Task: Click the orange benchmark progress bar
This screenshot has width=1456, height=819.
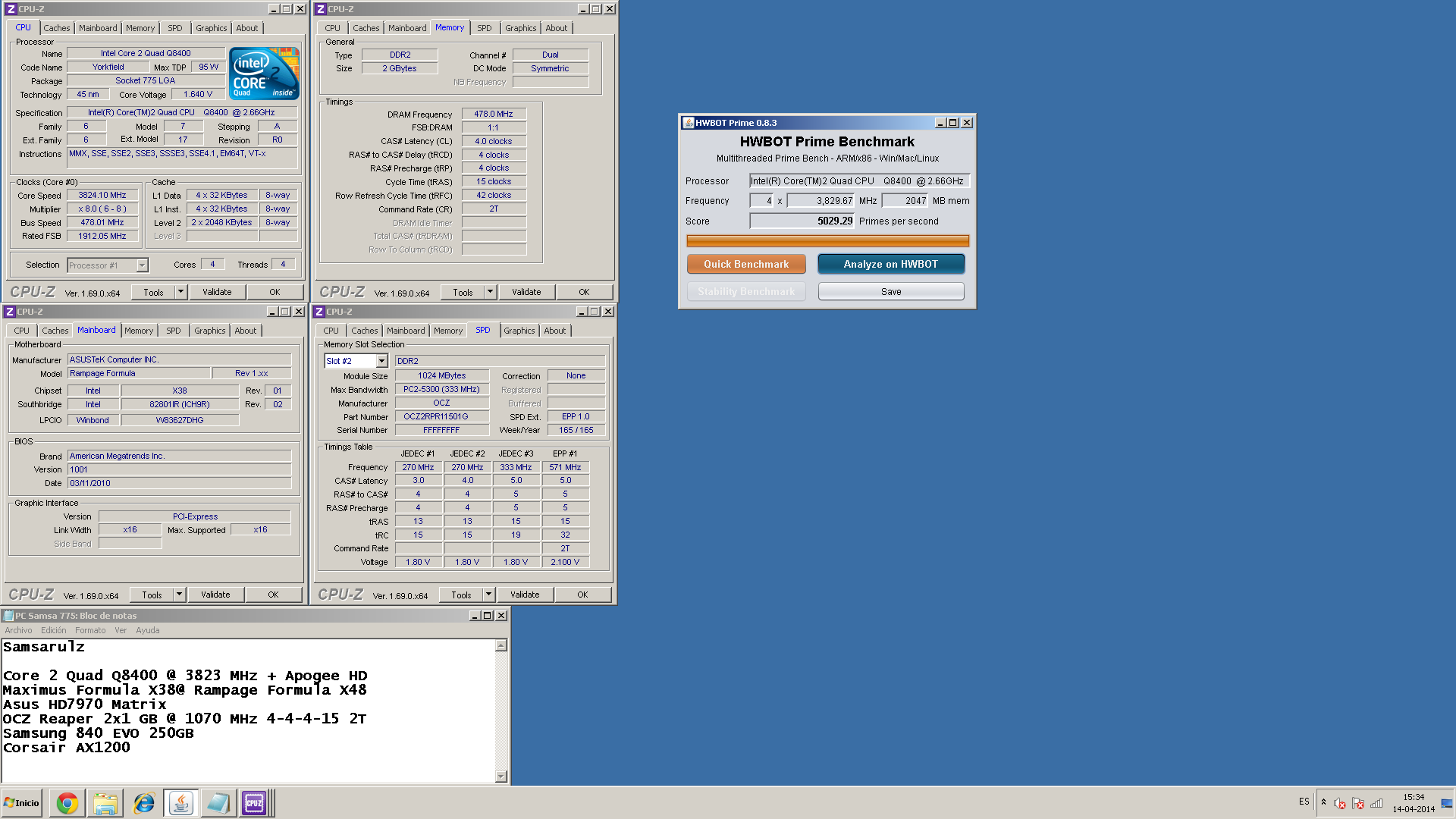Action: point(827,241)
